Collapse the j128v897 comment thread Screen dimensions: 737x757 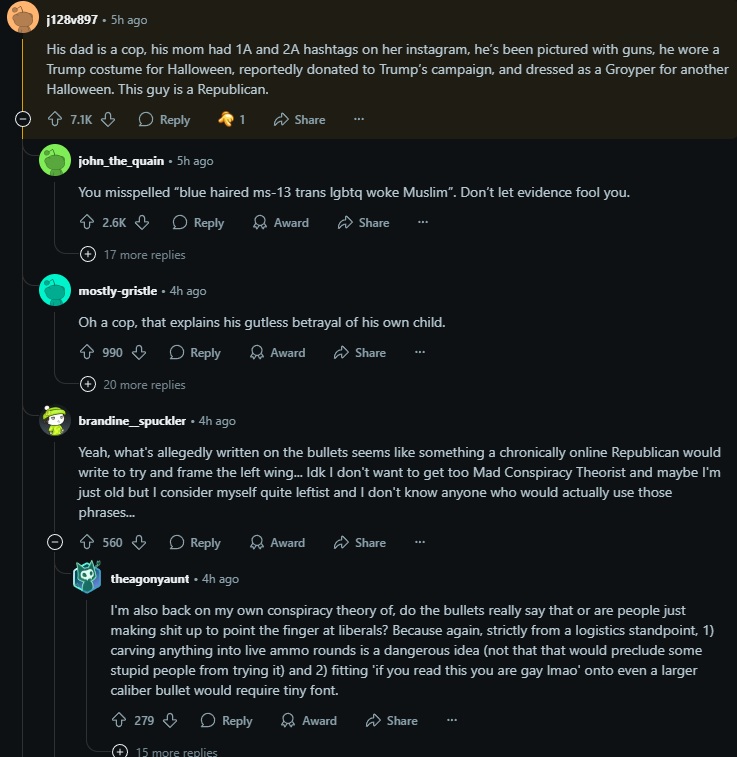coord(23,119)
